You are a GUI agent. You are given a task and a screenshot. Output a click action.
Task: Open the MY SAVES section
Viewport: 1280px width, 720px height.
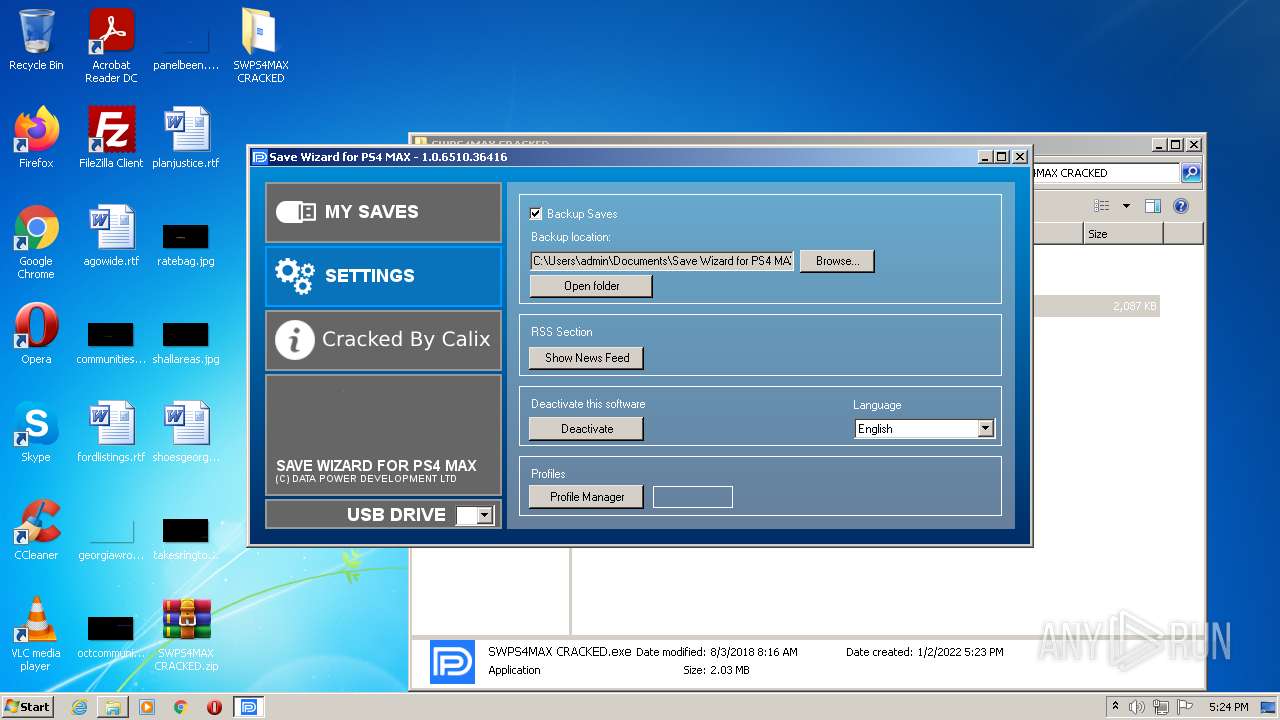[x=383, y=212]
